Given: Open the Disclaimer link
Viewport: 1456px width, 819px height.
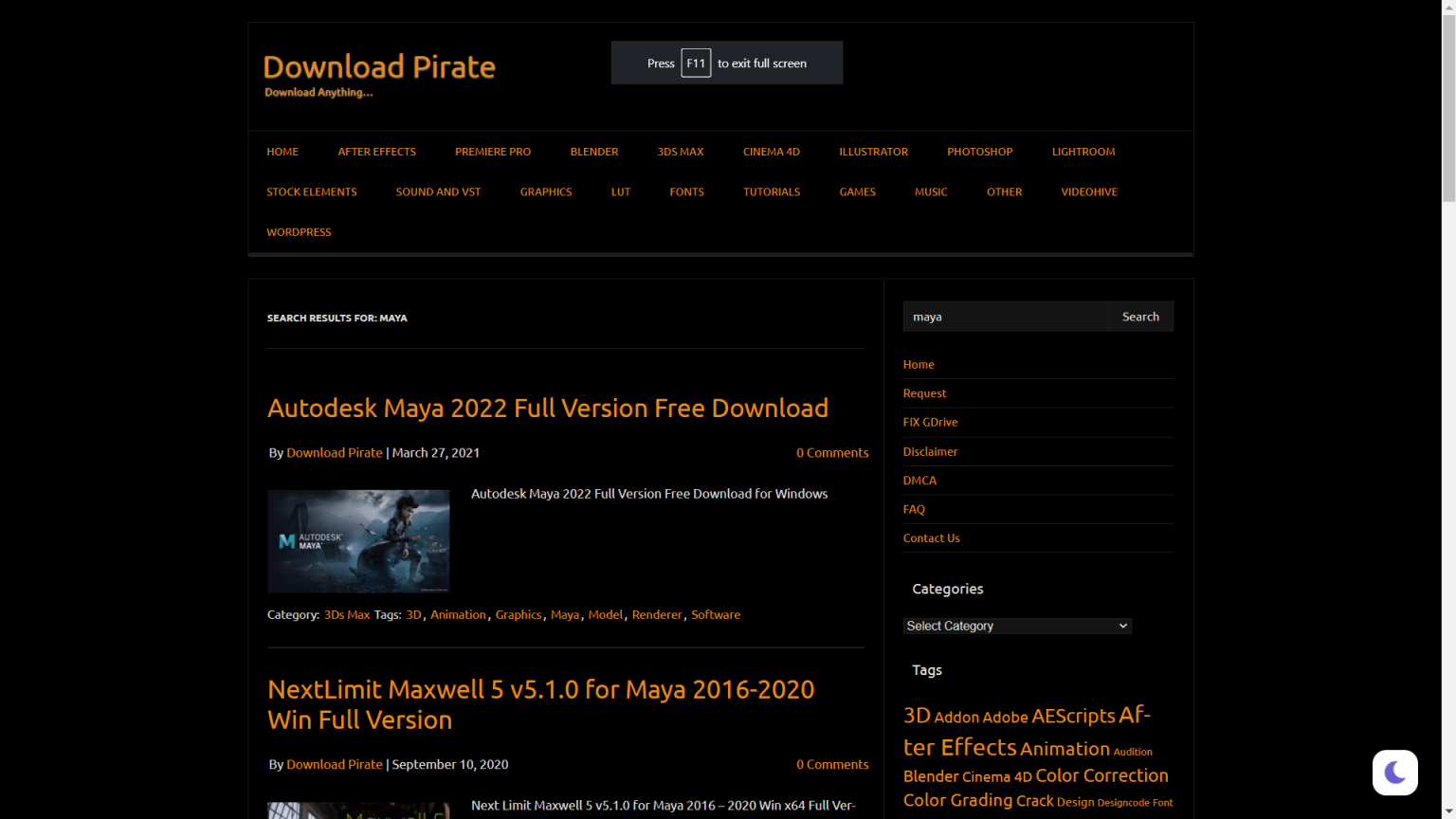Looking at the screenshot, I should tap(930, 451).
